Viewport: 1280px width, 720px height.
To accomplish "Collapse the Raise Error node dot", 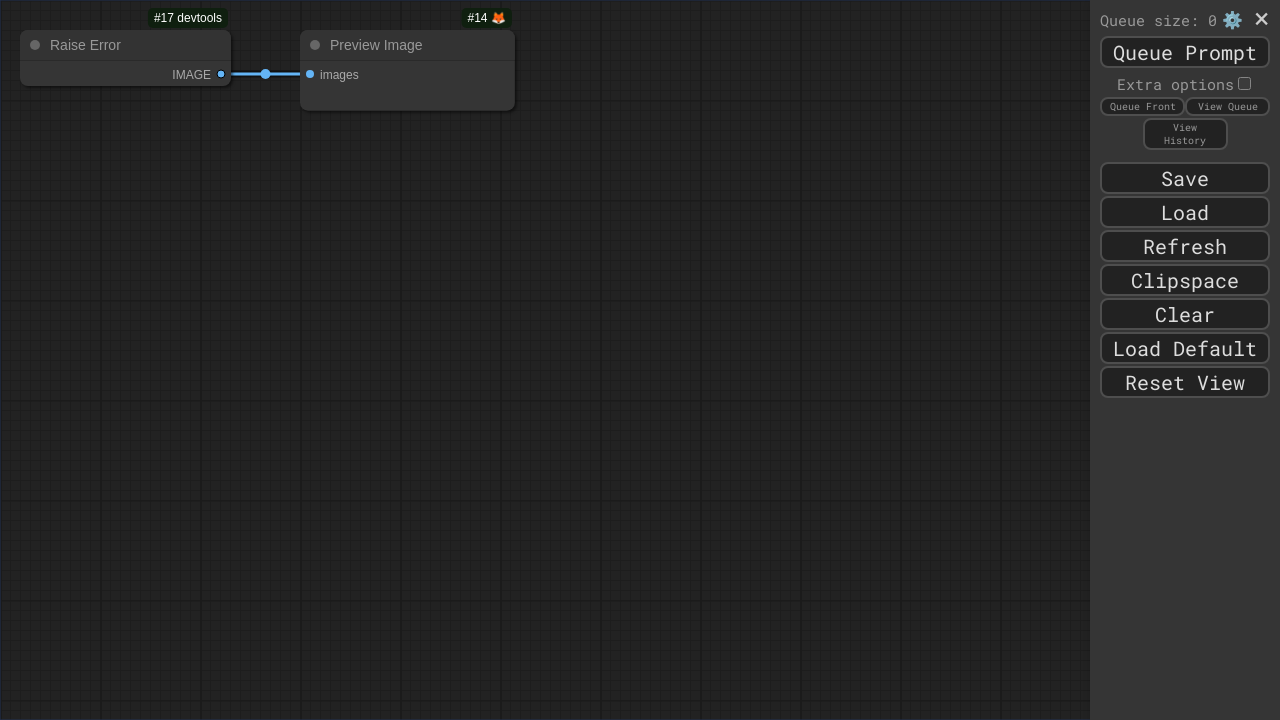I will pos(35,45).
